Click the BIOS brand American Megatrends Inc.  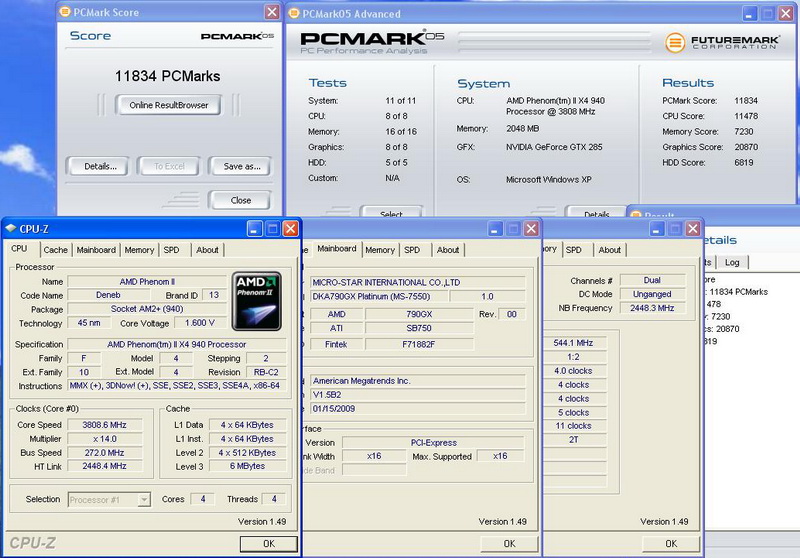pos(417,381)
